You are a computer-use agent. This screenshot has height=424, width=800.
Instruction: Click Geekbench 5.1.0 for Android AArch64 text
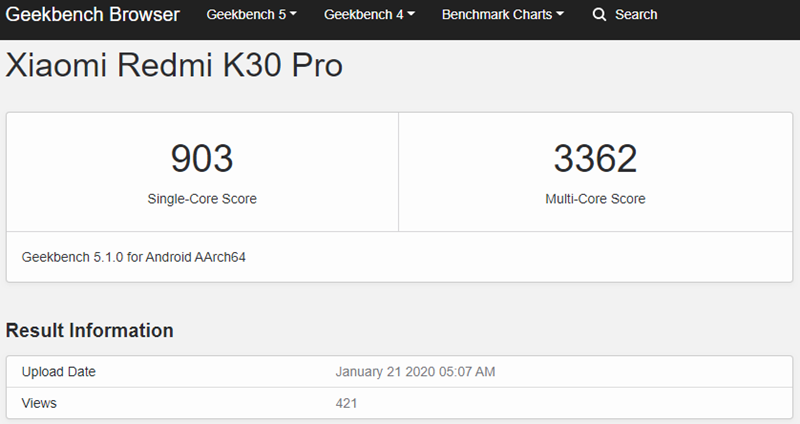click(134, 257)
